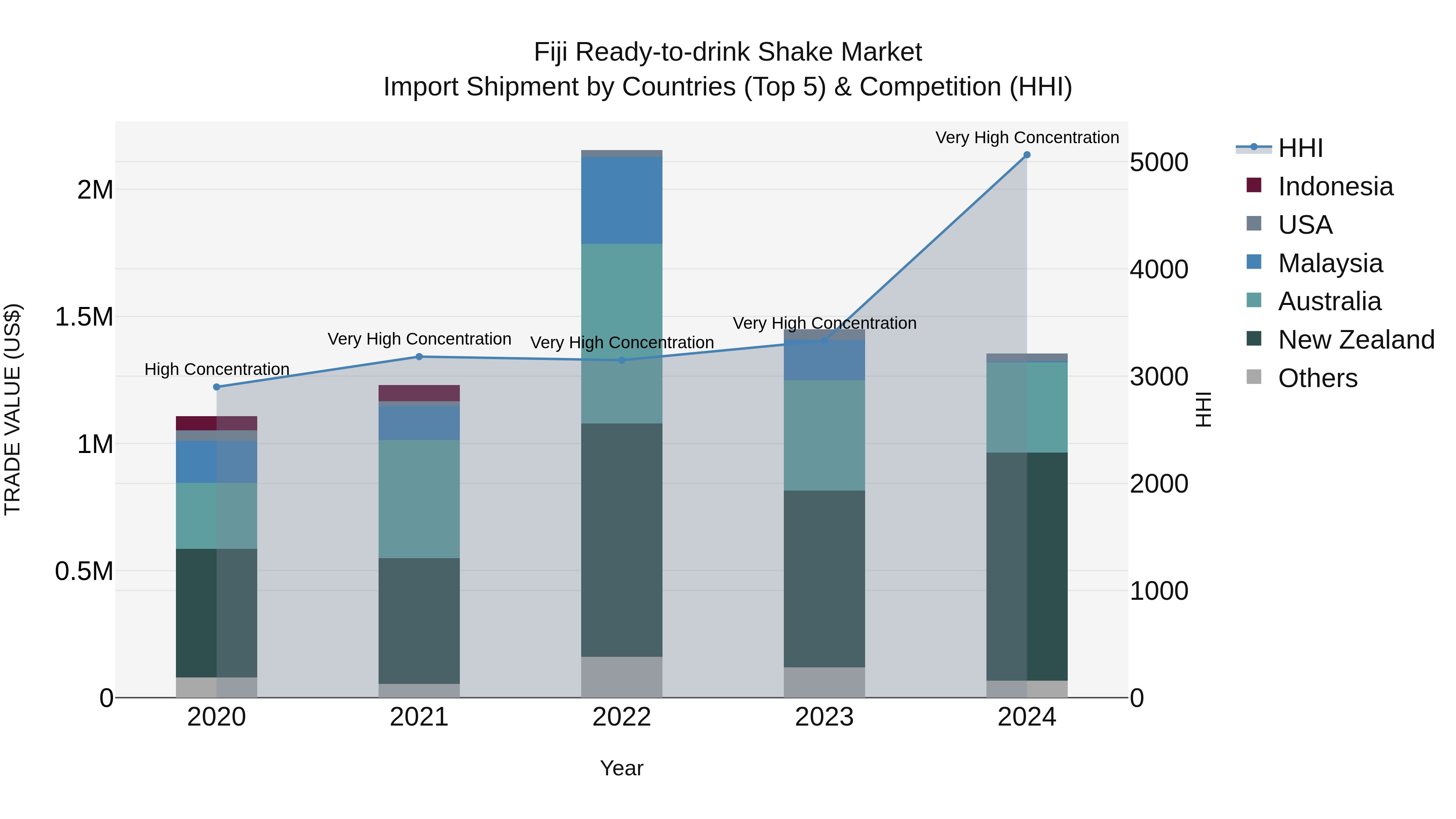Click the '1000' right axis tick label
The width and height of the screenshot is (1456, 819).
click(x=1159, y=591)
